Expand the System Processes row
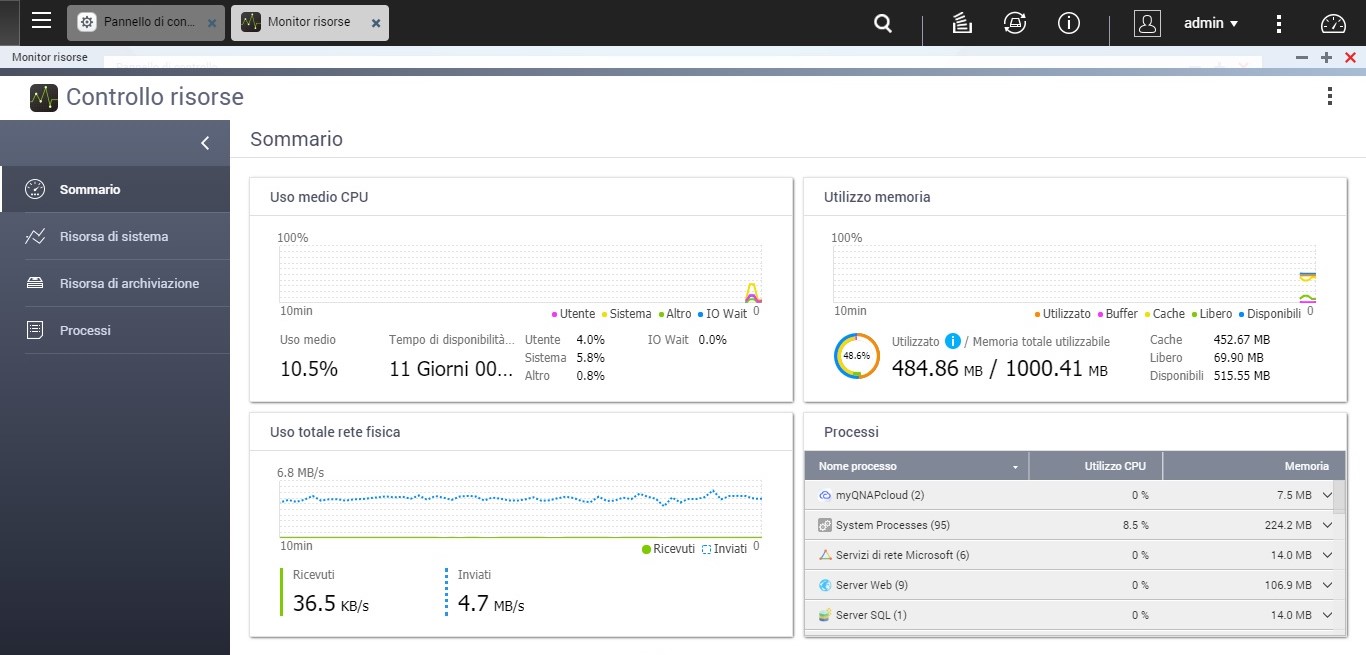Screen dimensions: 1366x655 (1327, 525)
